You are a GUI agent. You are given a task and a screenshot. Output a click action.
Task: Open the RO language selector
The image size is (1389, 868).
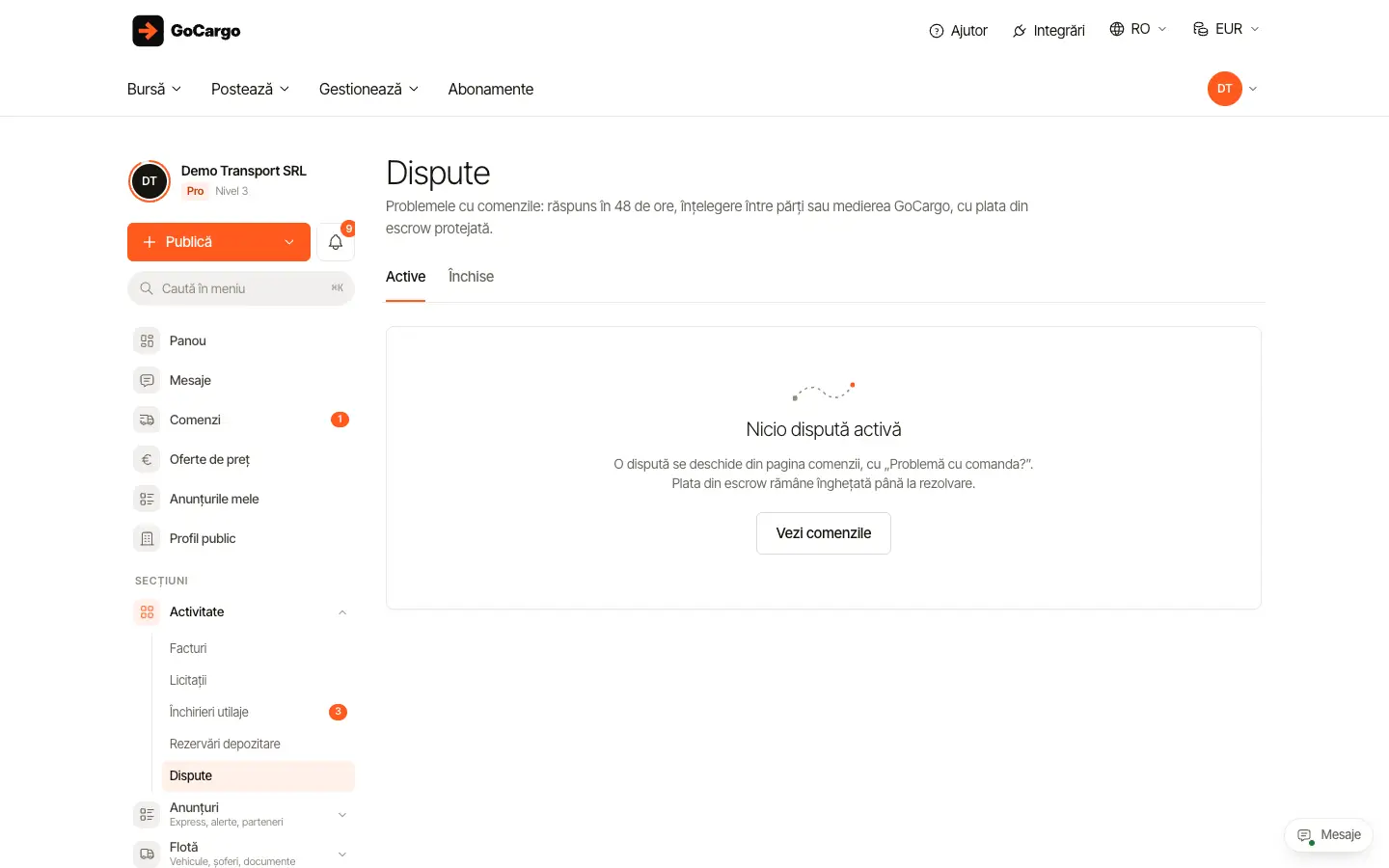pos(1138,29)
